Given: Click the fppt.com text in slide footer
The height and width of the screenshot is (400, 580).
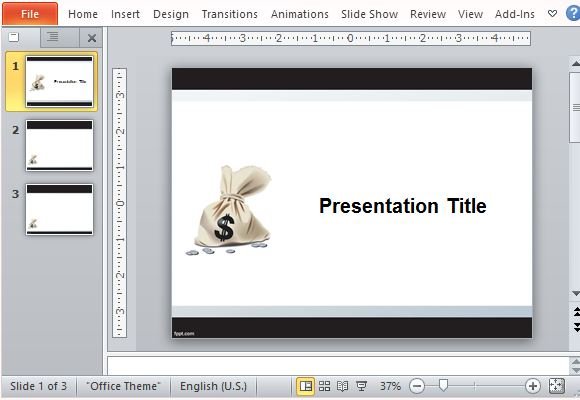Looking at the screenshot, I should [x=184, y=333].
